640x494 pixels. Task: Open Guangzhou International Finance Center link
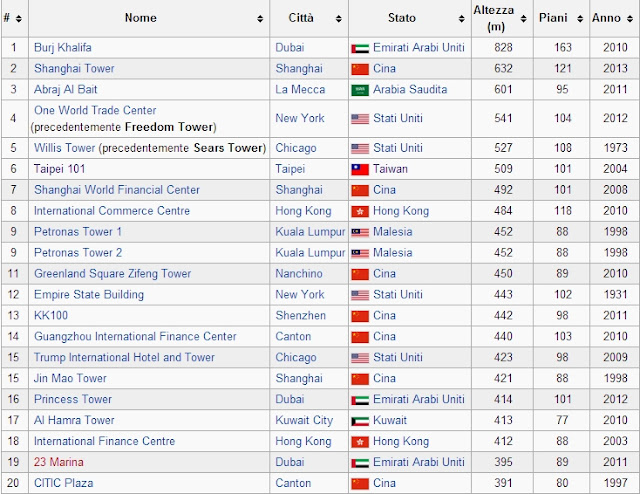tap(135, 337)
